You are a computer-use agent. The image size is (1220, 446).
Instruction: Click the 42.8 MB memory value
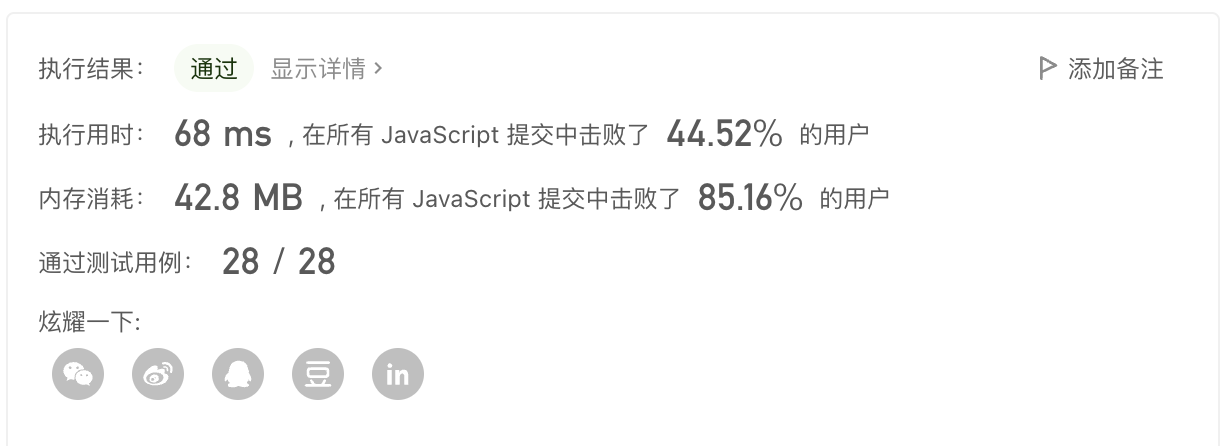point(238,198)
